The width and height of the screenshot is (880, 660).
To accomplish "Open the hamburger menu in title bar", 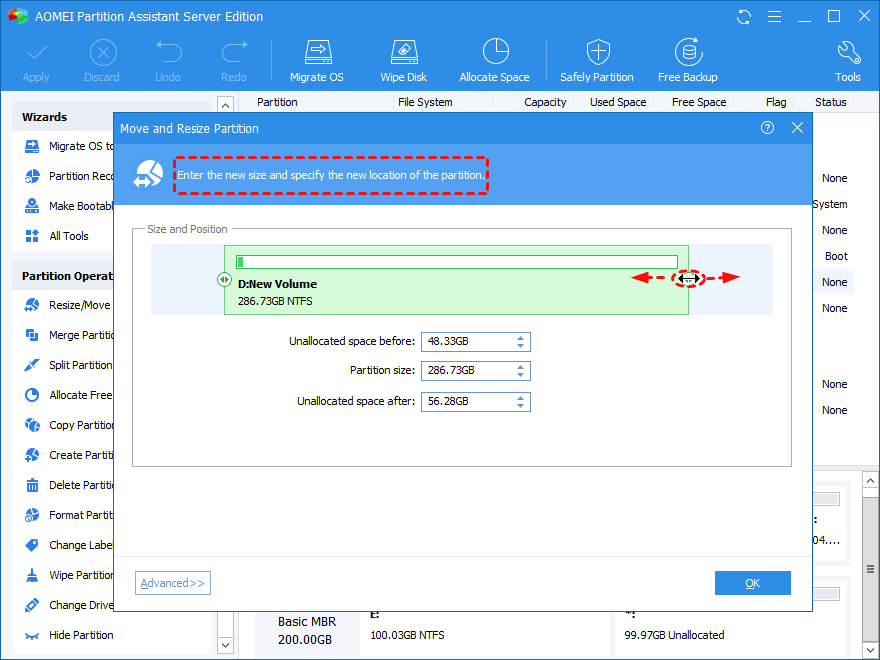I will pyautogui.click(x=774, y=17).
